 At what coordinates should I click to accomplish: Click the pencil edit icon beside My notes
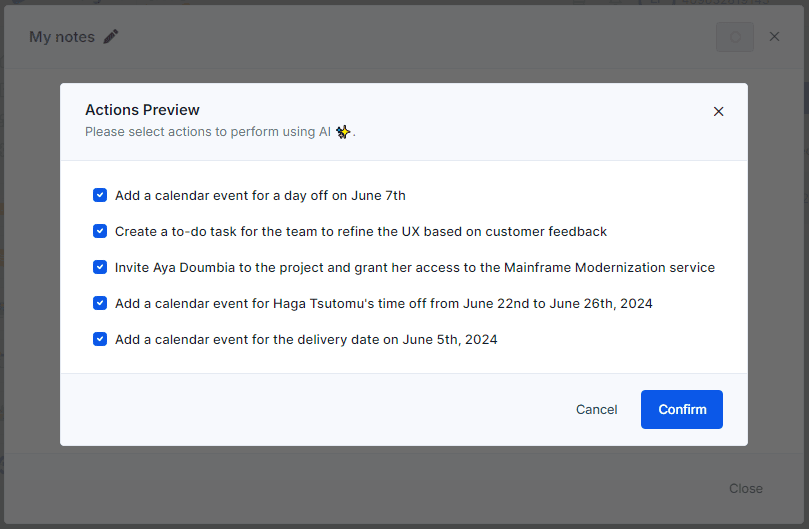110,37
